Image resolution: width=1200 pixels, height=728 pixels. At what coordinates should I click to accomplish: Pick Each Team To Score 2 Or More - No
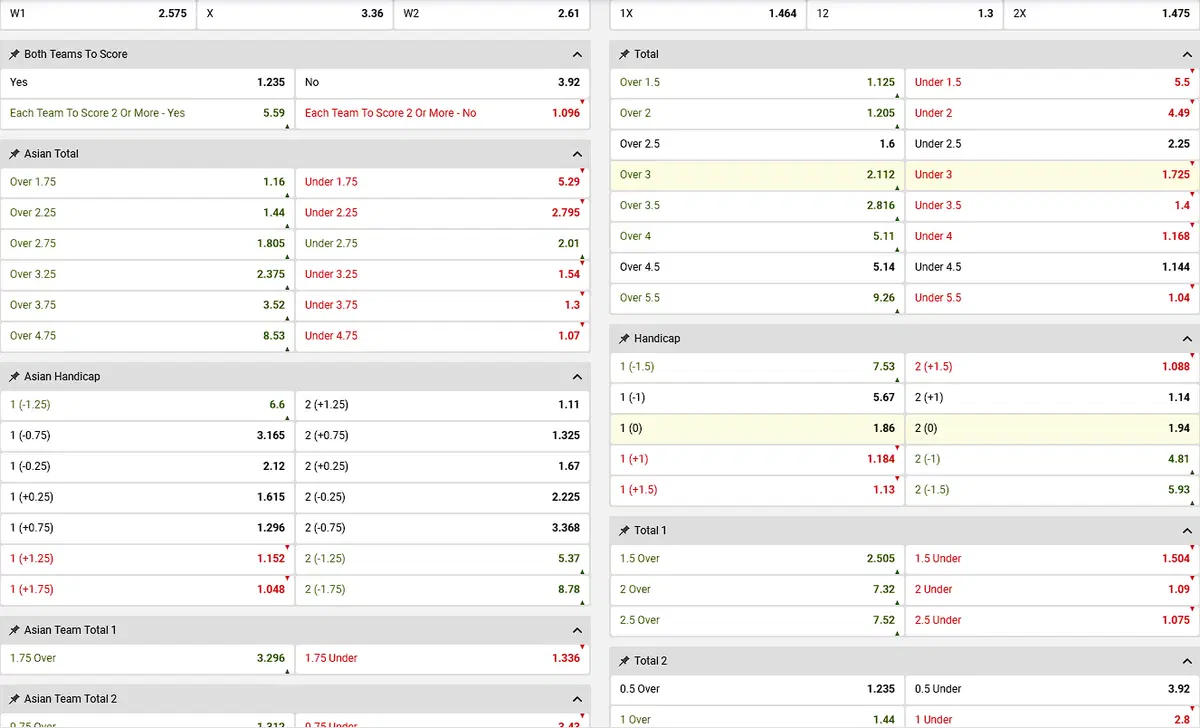(x=443, y=114)
